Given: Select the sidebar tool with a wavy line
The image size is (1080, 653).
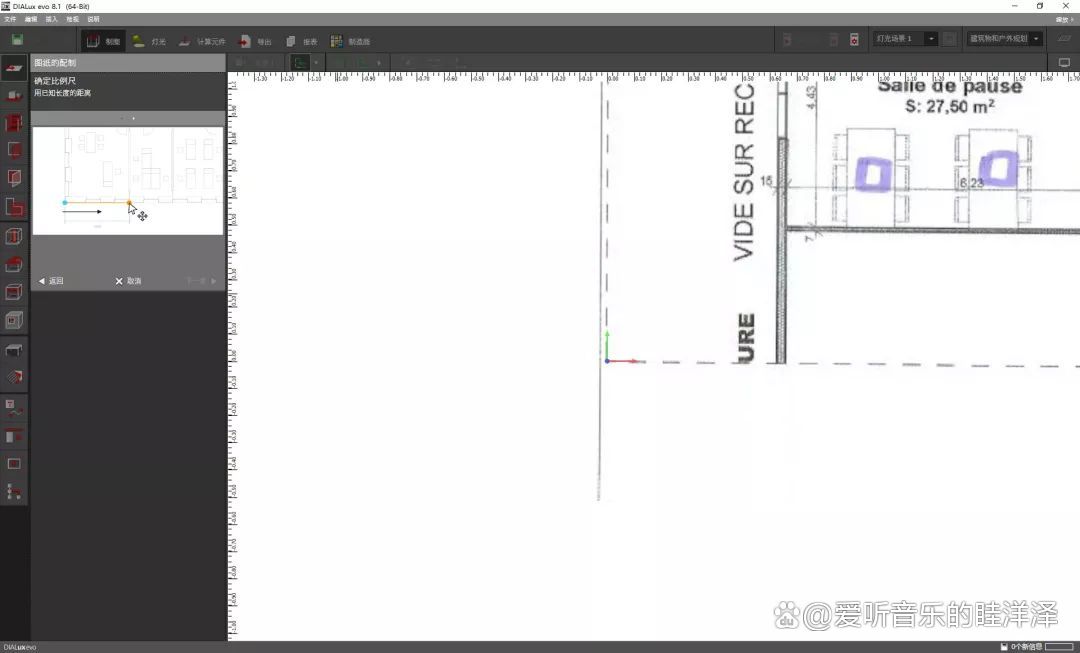Looking at the screenshot, I should (14, 408).
